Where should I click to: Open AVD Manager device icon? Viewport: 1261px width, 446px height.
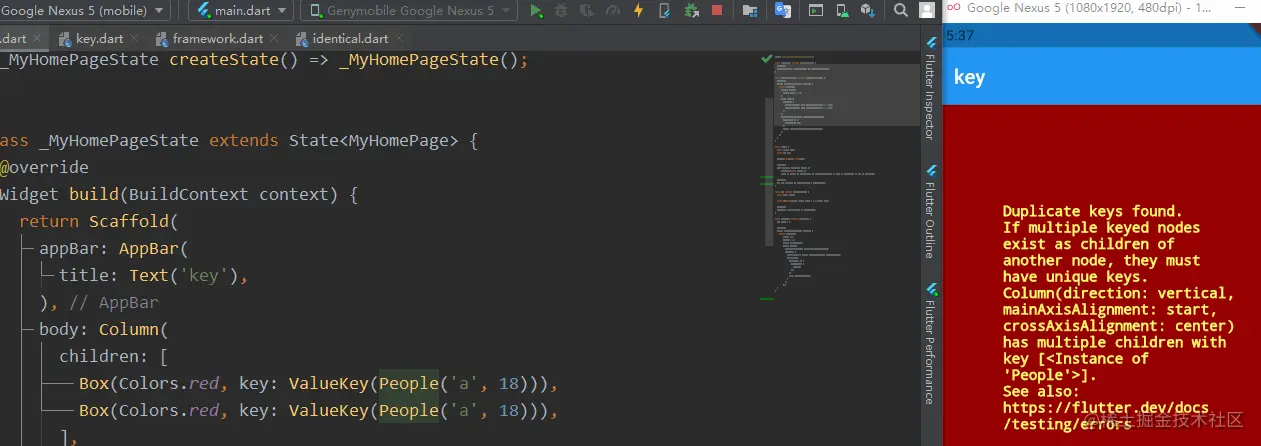[842, 11]
